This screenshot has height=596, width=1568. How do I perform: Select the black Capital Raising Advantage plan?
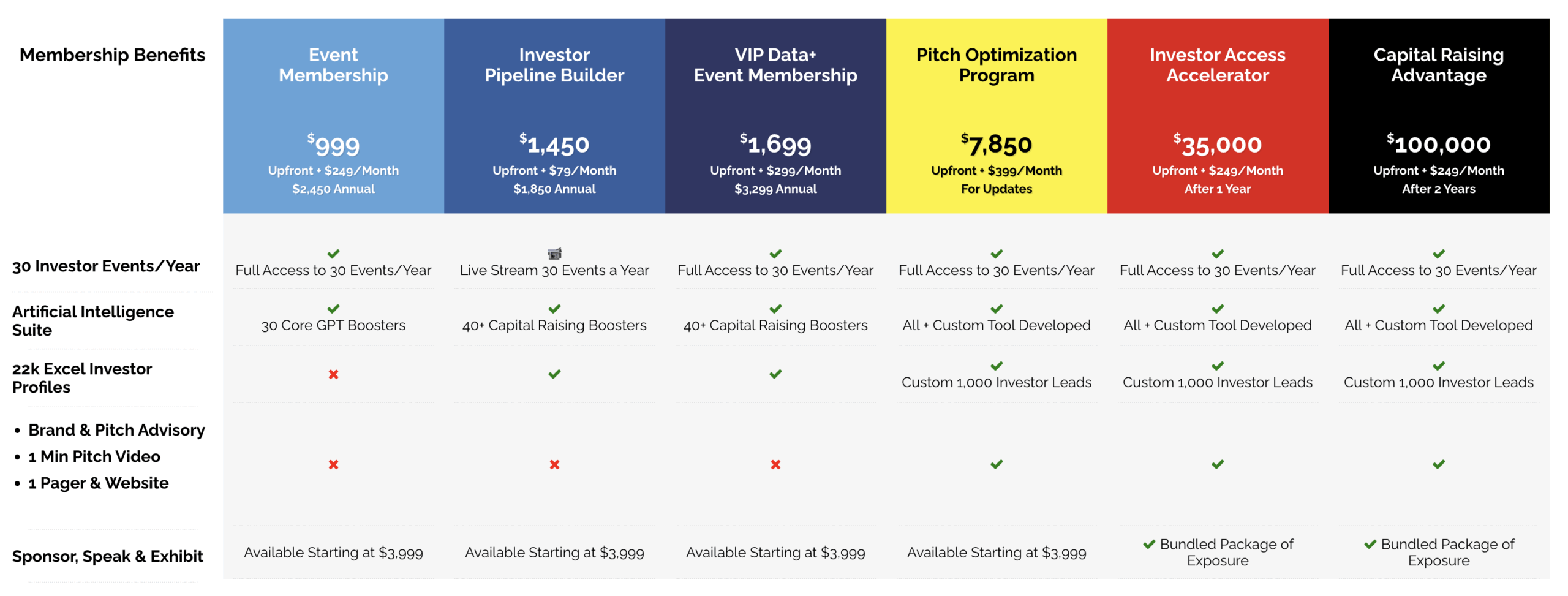pos(1439,116)
